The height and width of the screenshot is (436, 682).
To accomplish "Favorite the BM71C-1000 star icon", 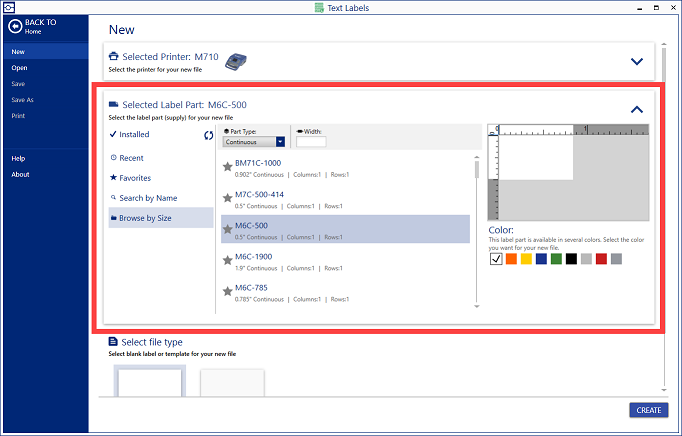I will coord(228,168).
